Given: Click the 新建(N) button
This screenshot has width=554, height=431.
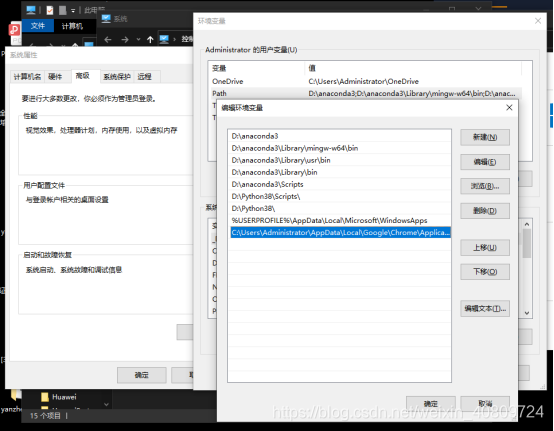Looking at the screenshot, I should (x=485, y=137).
